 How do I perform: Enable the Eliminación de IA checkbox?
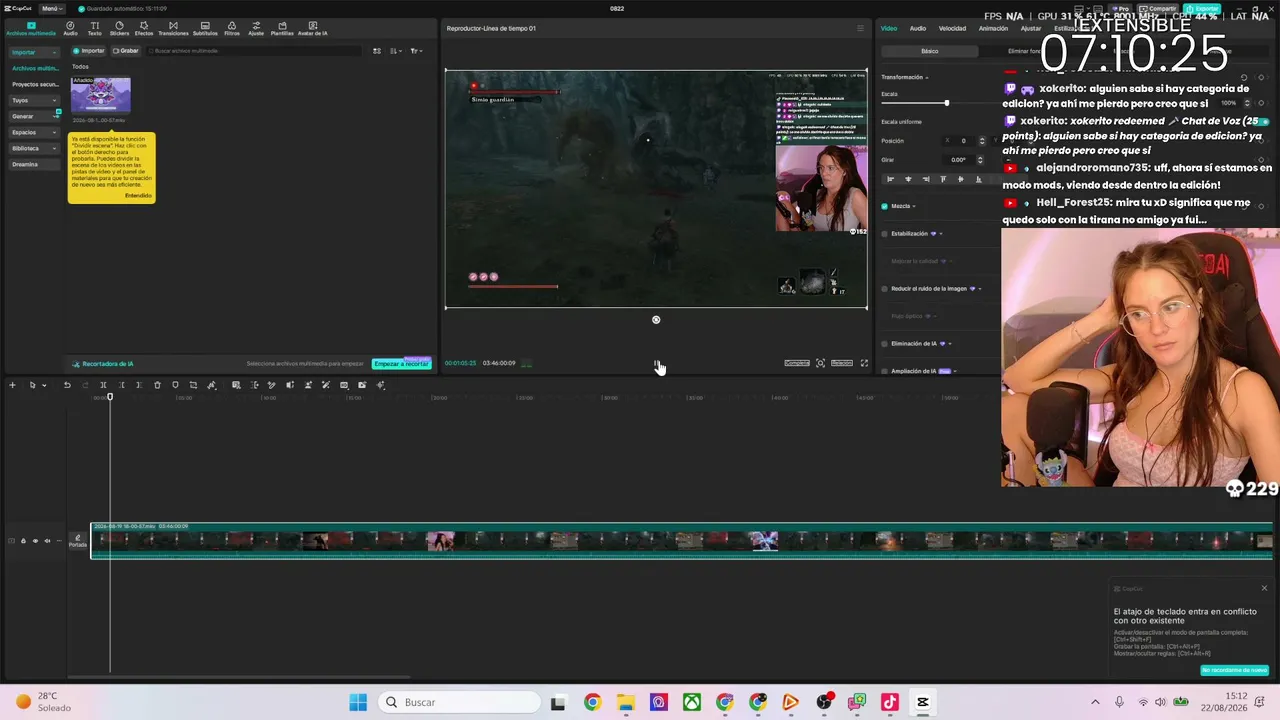point(884,344)
